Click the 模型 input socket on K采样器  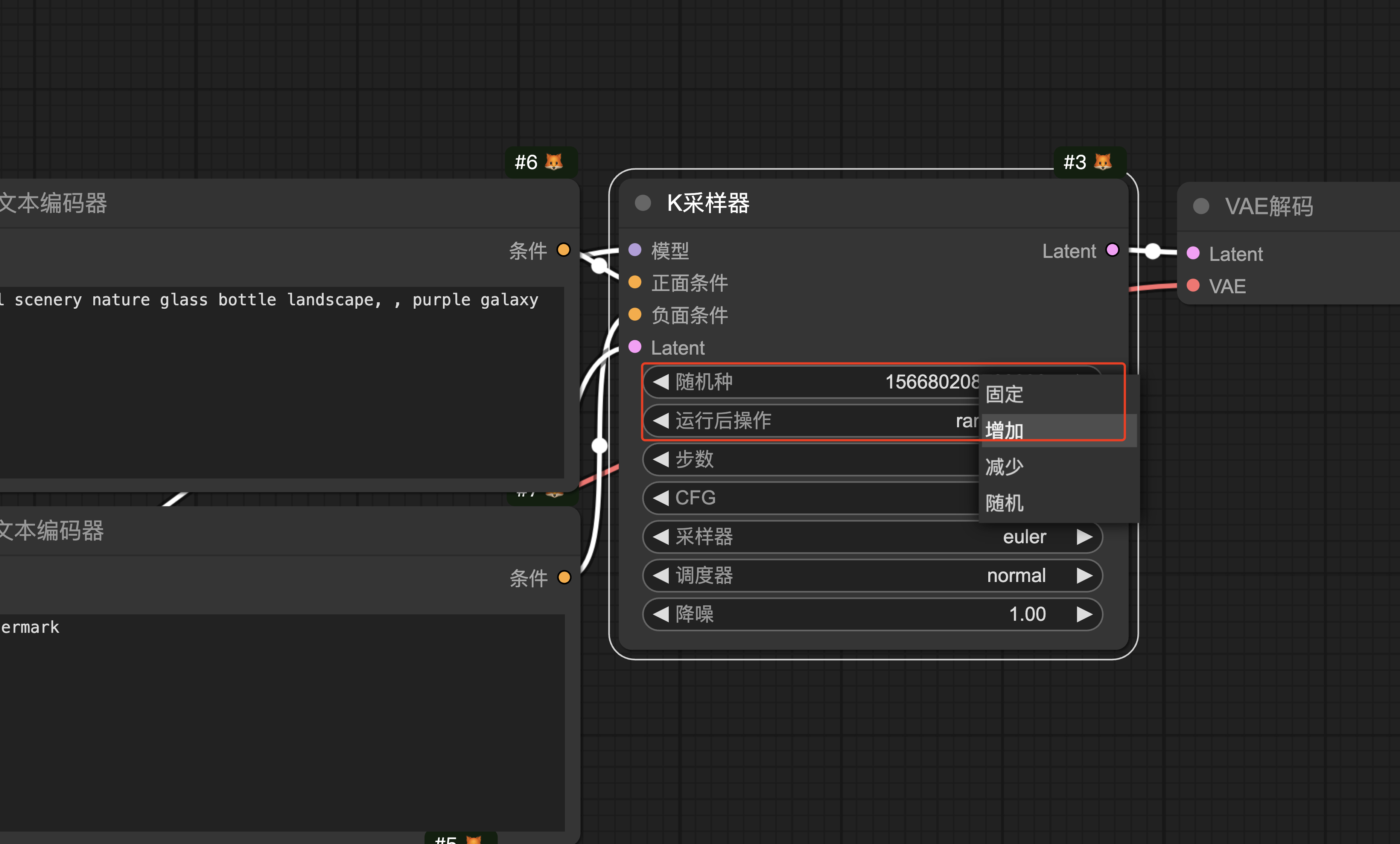point(635,250)
